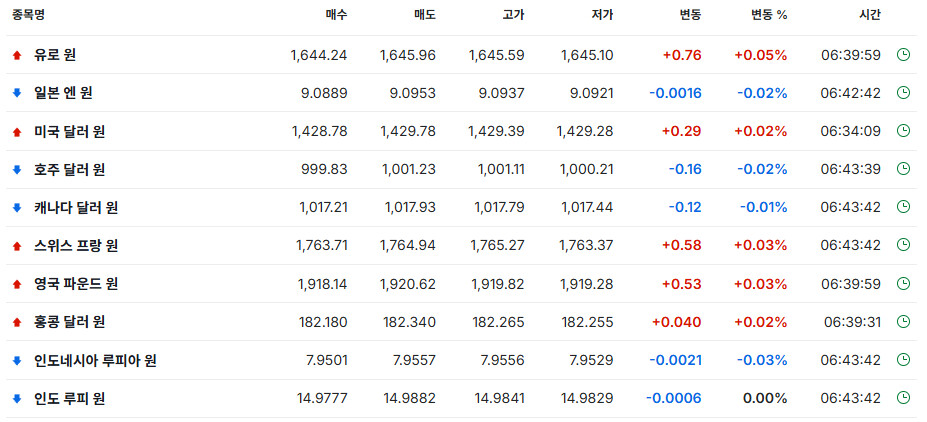
Task: Click the clock icon in the 일본 엔 원 row
Action: [903, 93]
